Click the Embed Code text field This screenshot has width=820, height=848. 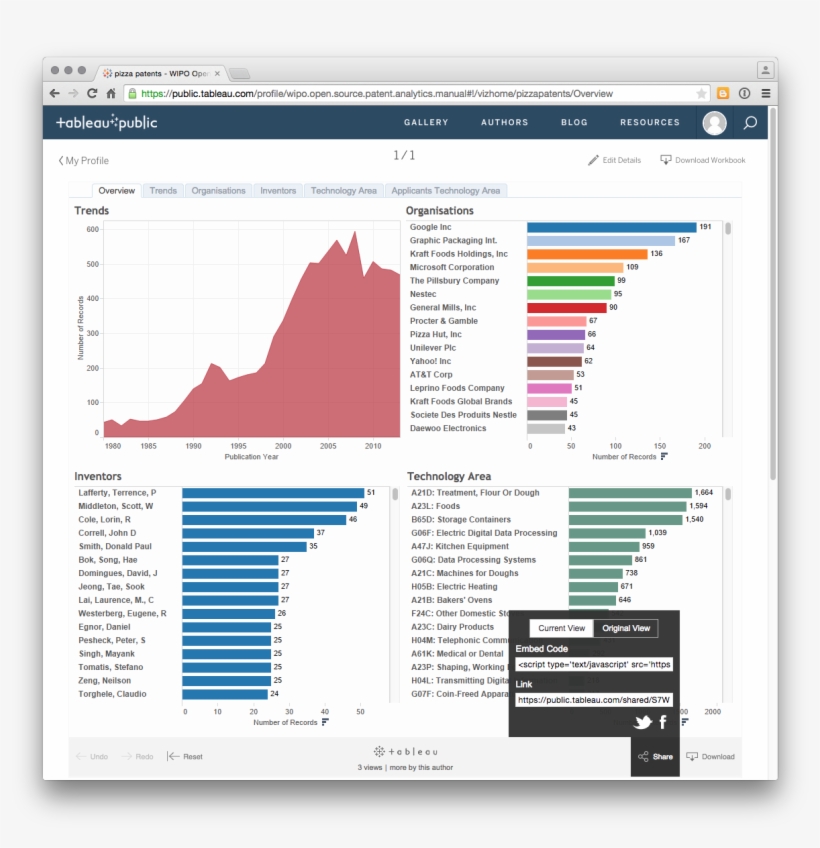pos(594,664)
